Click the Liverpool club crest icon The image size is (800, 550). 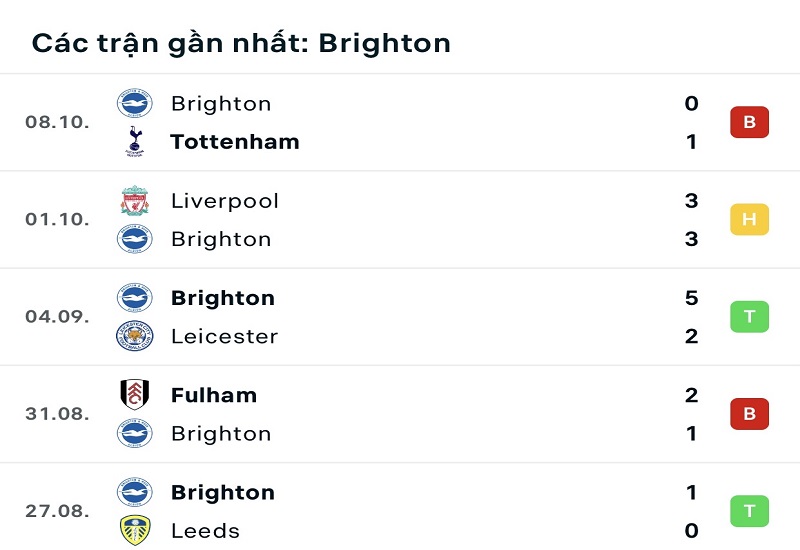click(135, 201)
